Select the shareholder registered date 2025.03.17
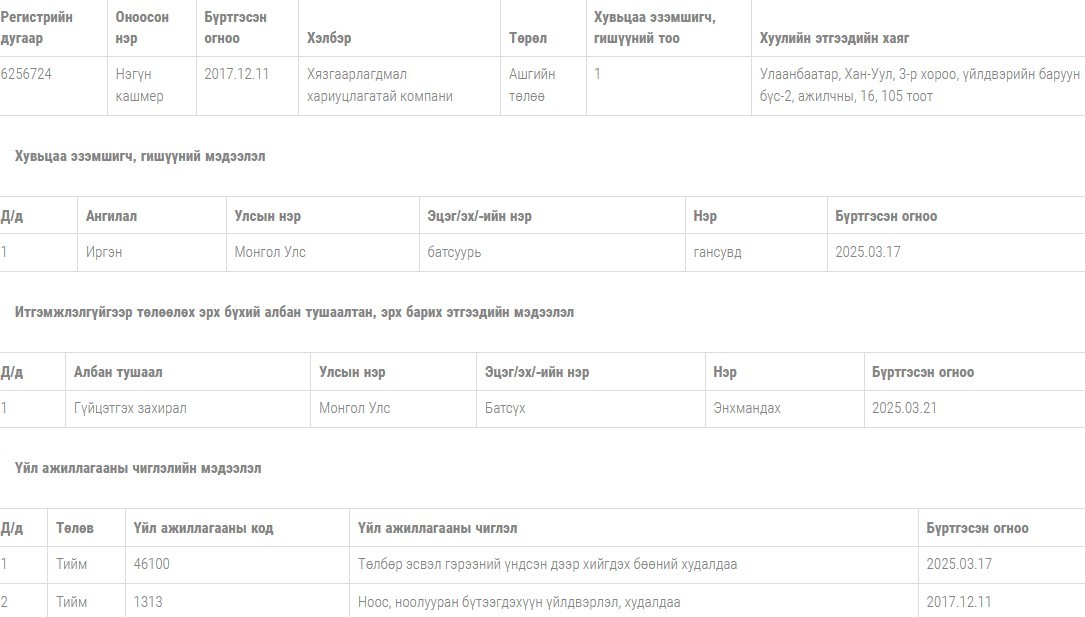 point(868,252)
